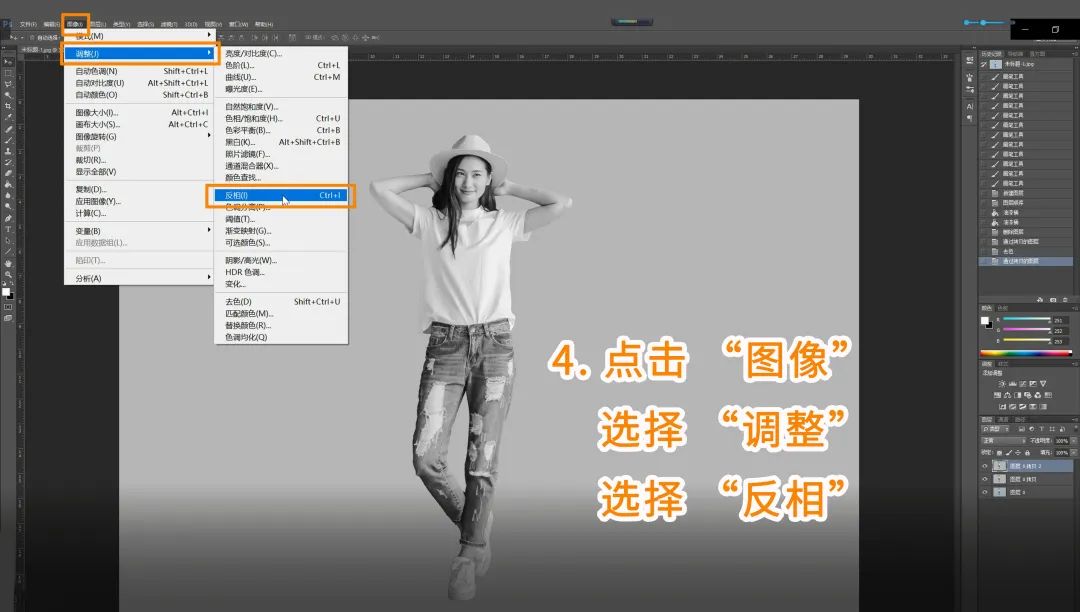Toggle lock image pixels in Layers panel
This screenshot has height=612, width=1080.
point(1008,453)
